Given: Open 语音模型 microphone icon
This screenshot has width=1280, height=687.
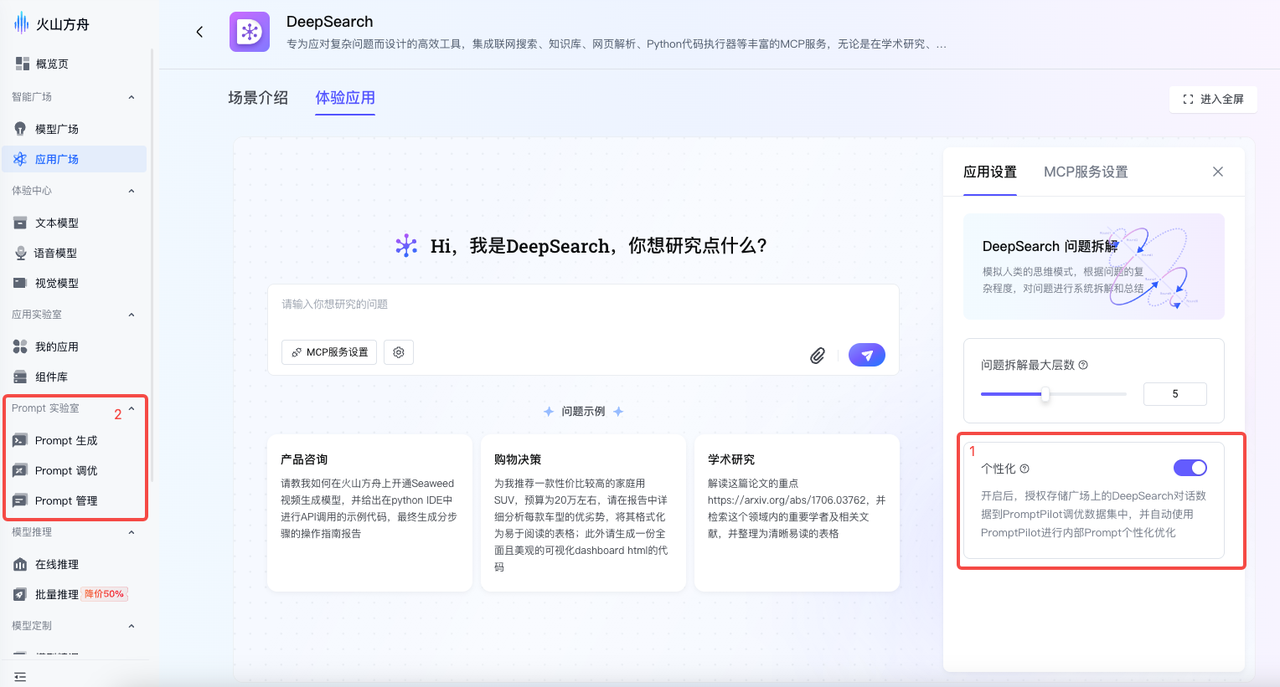Looking at the screenshot, I should (20, 253).
